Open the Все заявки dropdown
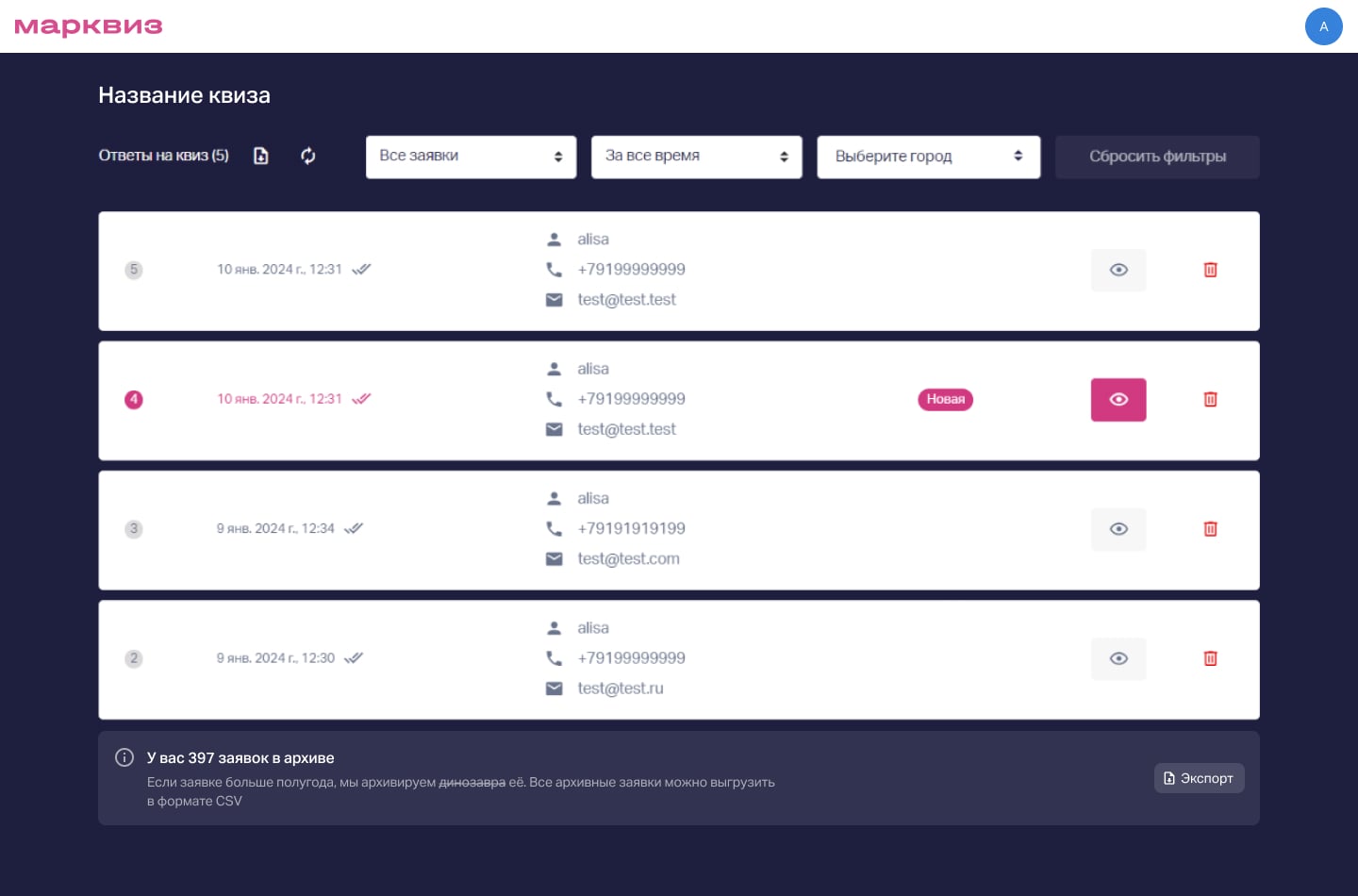Image resolution: width=1358 pixels, height=896 pixels. [x=471, y=157]
